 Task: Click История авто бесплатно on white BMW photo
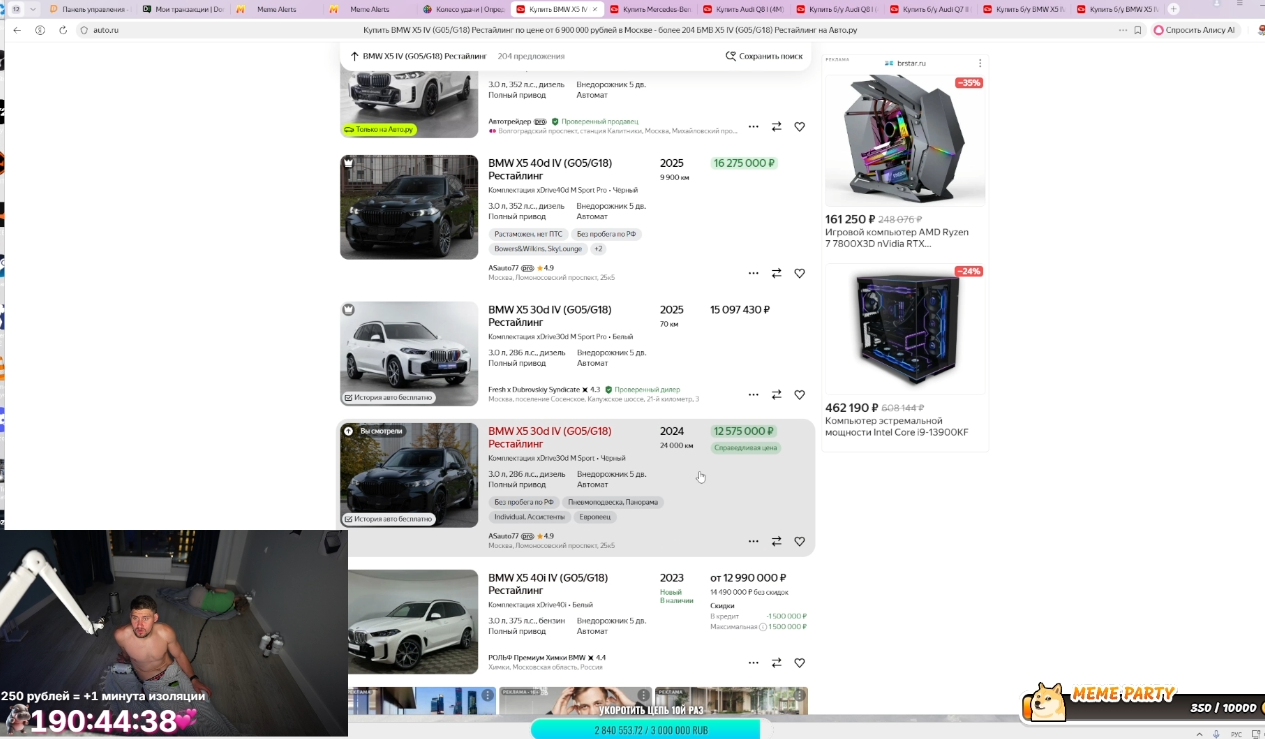[x=389, y=397]
